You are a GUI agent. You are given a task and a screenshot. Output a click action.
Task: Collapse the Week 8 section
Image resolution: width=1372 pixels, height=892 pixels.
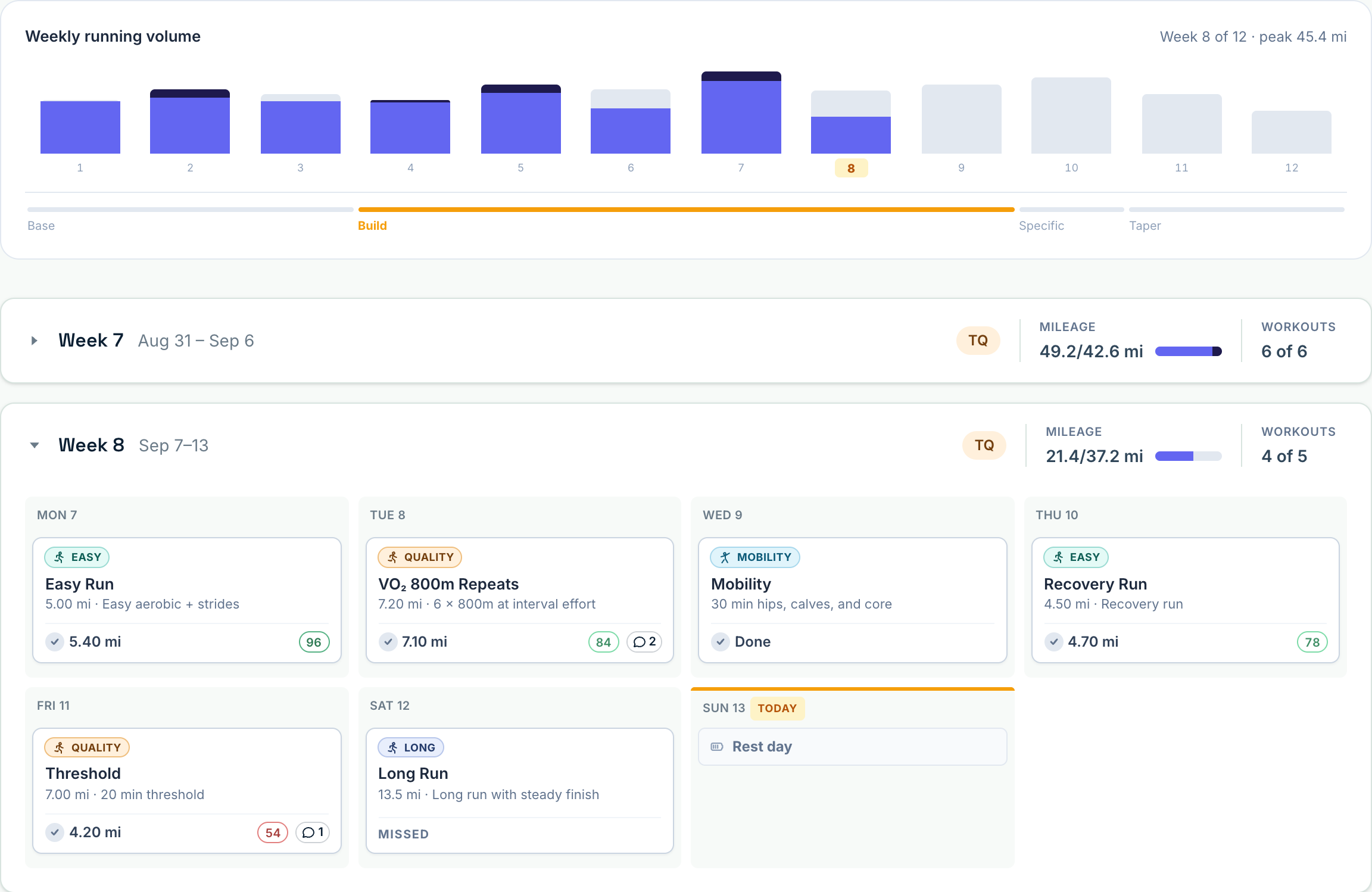35,445
